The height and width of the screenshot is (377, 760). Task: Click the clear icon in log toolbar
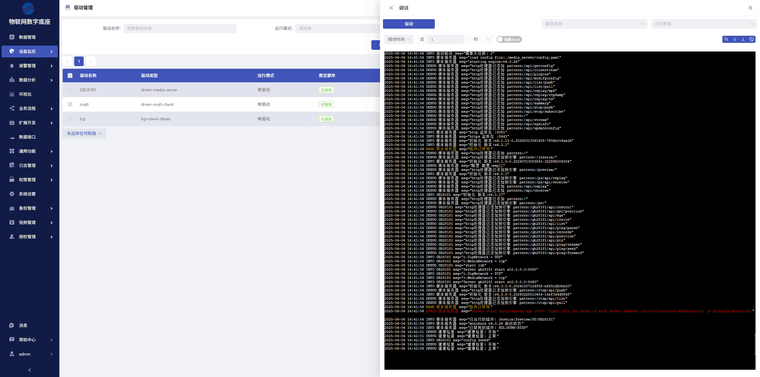(x=751, y=39)
